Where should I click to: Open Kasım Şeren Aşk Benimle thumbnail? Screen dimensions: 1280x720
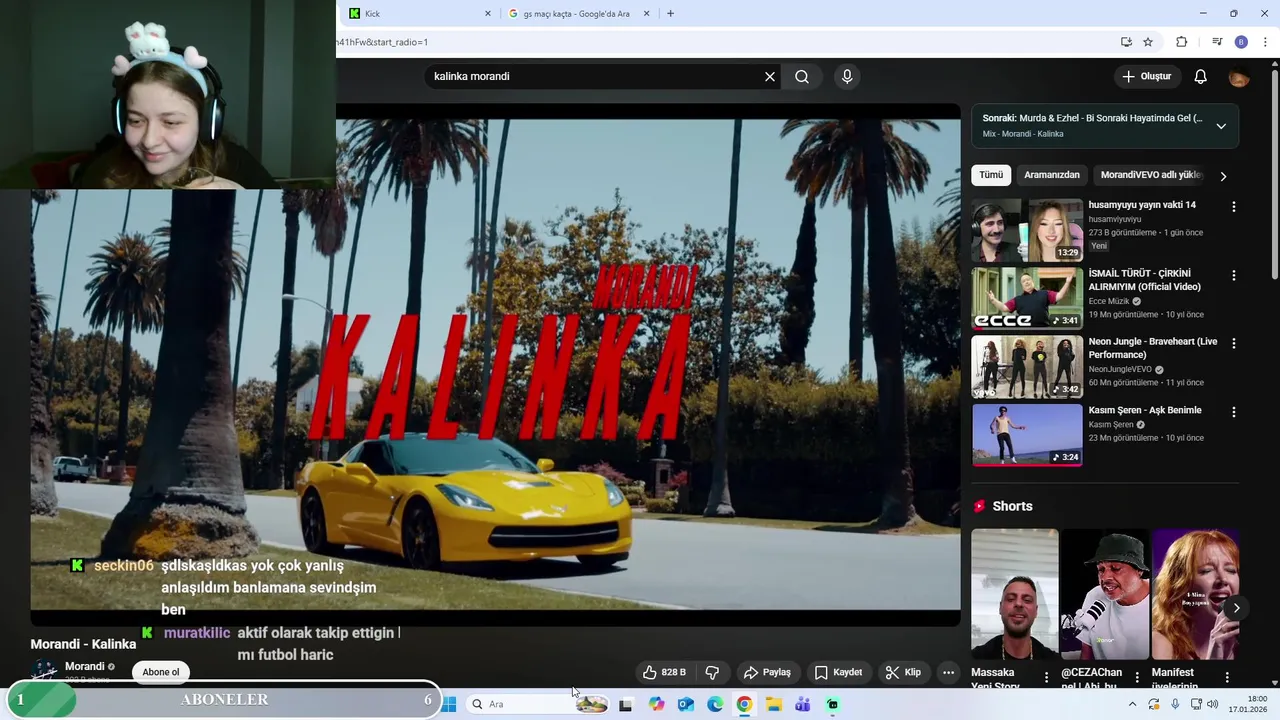tap(1027, 434)
